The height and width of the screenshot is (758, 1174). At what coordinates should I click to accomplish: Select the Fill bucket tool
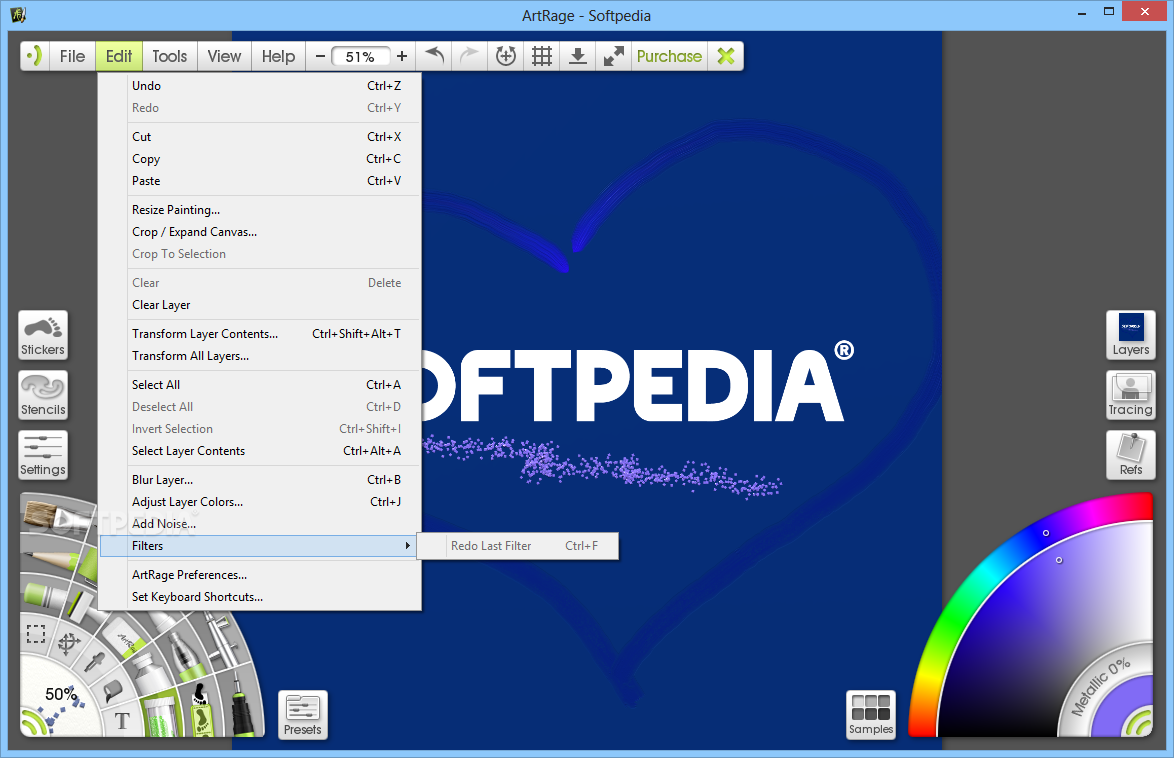pyautogui.click(x=113, y=691)
